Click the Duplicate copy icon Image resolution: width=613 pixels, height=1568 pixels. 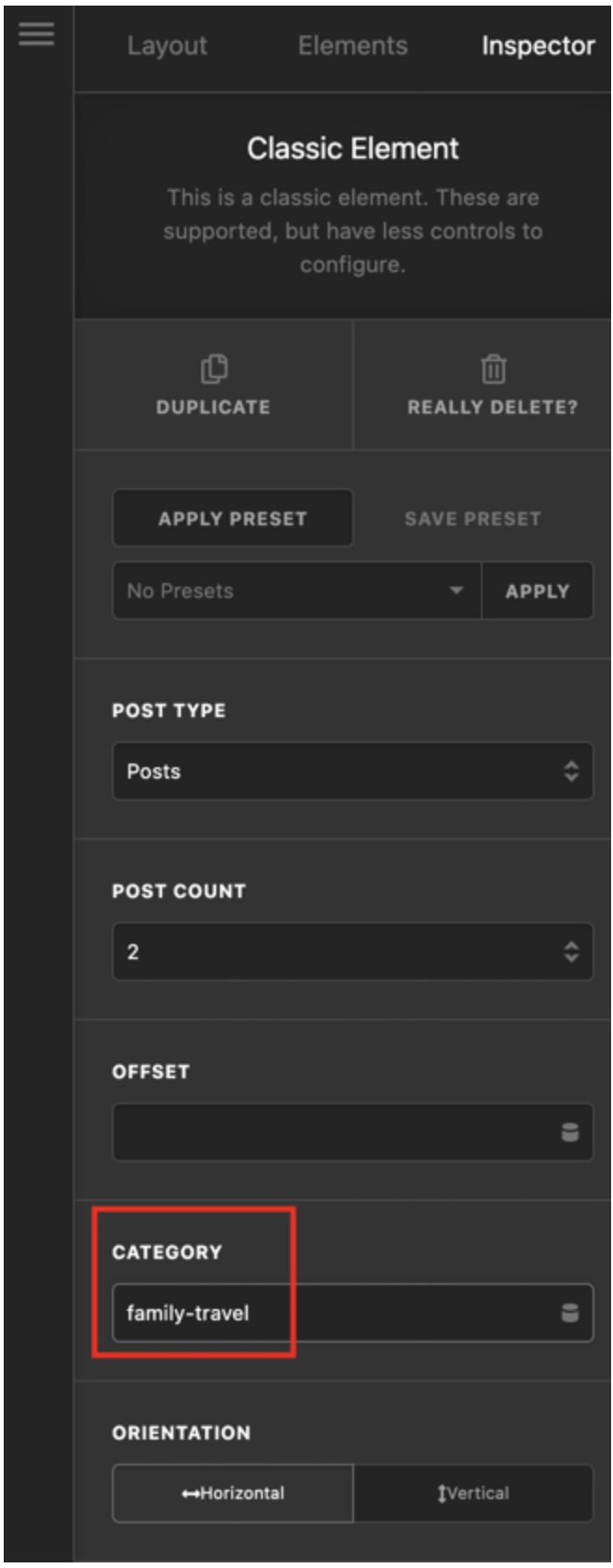[x=213, y=369]
